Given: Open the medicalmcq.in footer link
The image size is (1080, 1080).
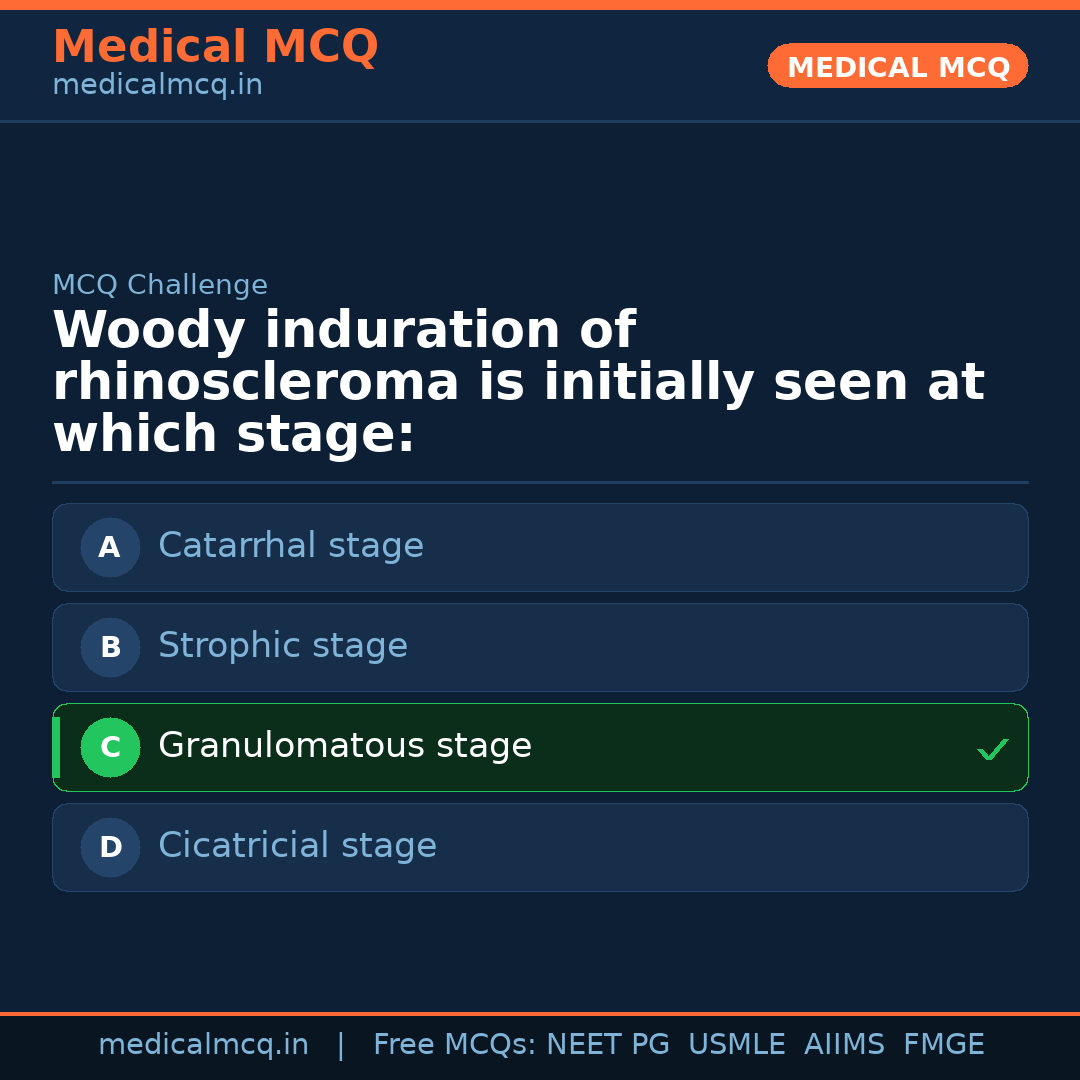Looking at the screenshot, I should (203, 1045).
